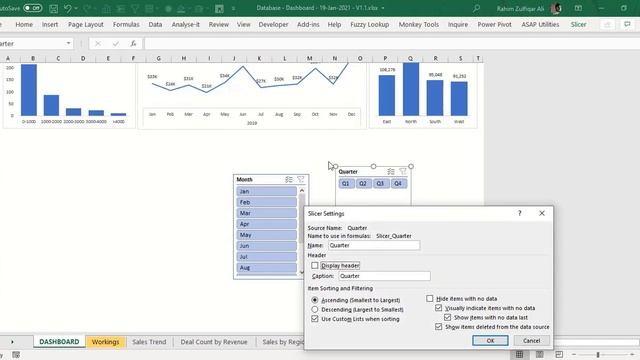Click the Slicer Settings help question mark
Viewport: 640px width, 360px height.
pos(520,213)
